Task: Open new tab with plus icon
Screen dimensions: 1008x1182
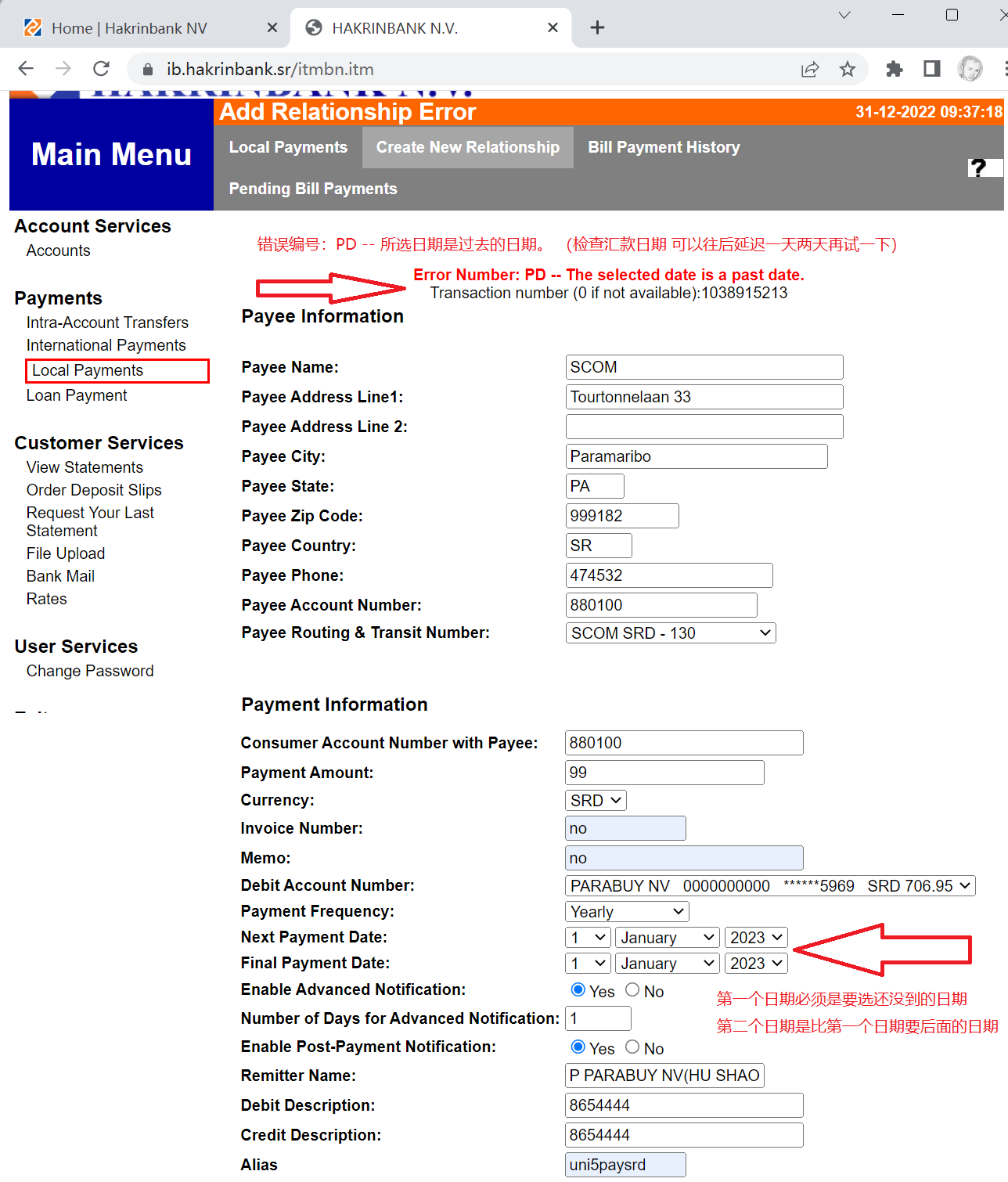Action: [x=597, y=28]
